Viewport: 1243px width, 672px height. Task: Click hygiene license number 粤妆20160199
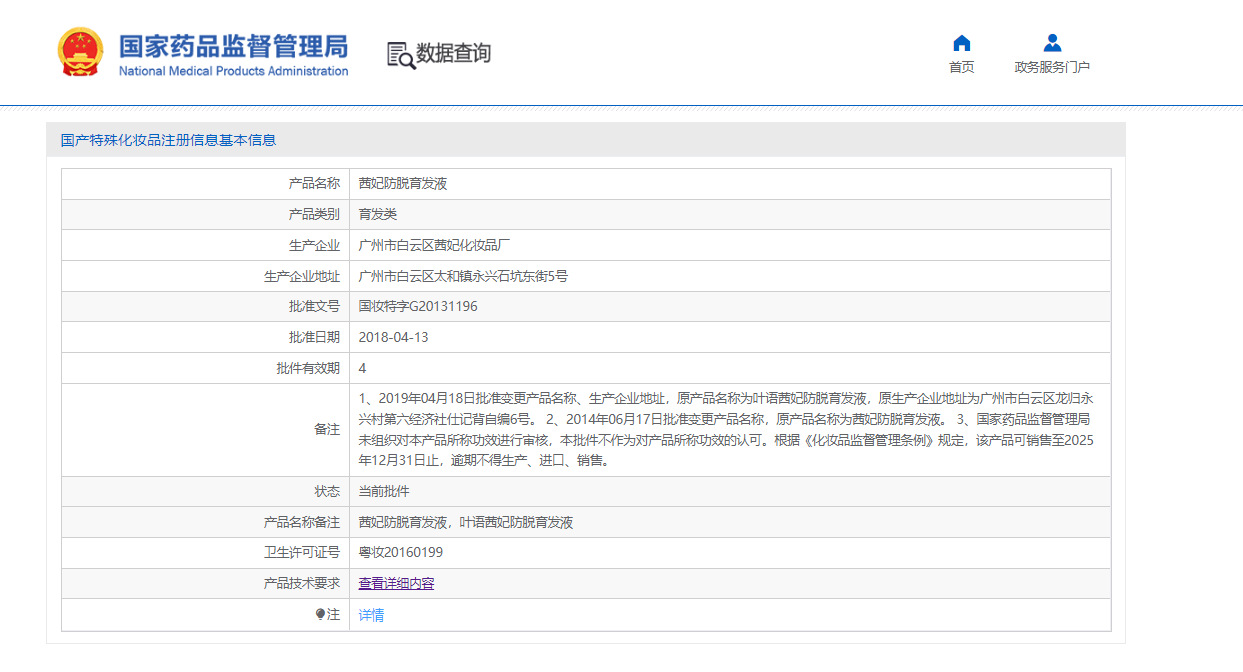(400, 552)
